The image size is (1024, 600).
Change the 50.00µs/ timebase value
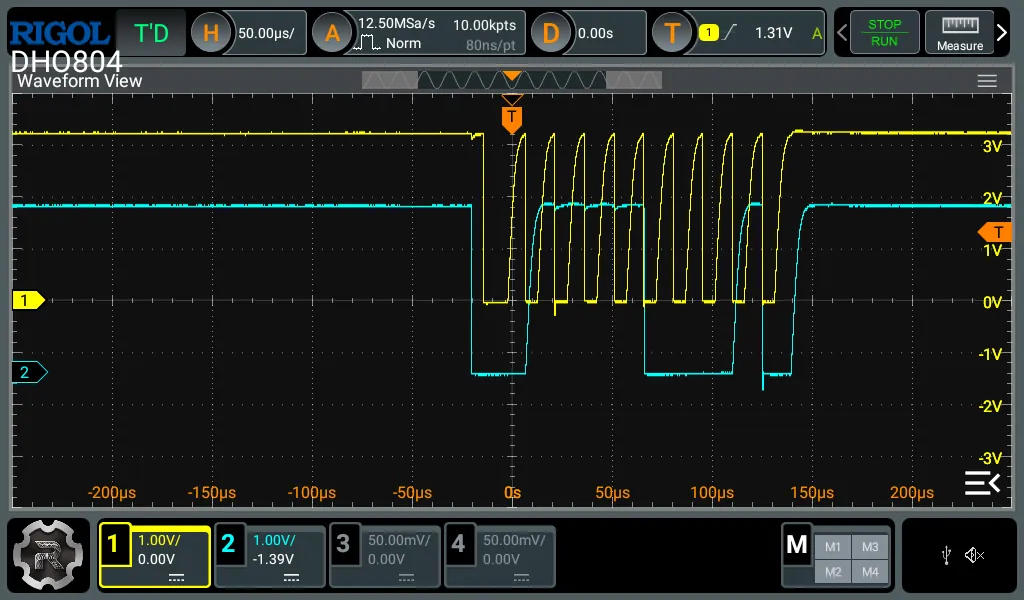pos(266,33)
